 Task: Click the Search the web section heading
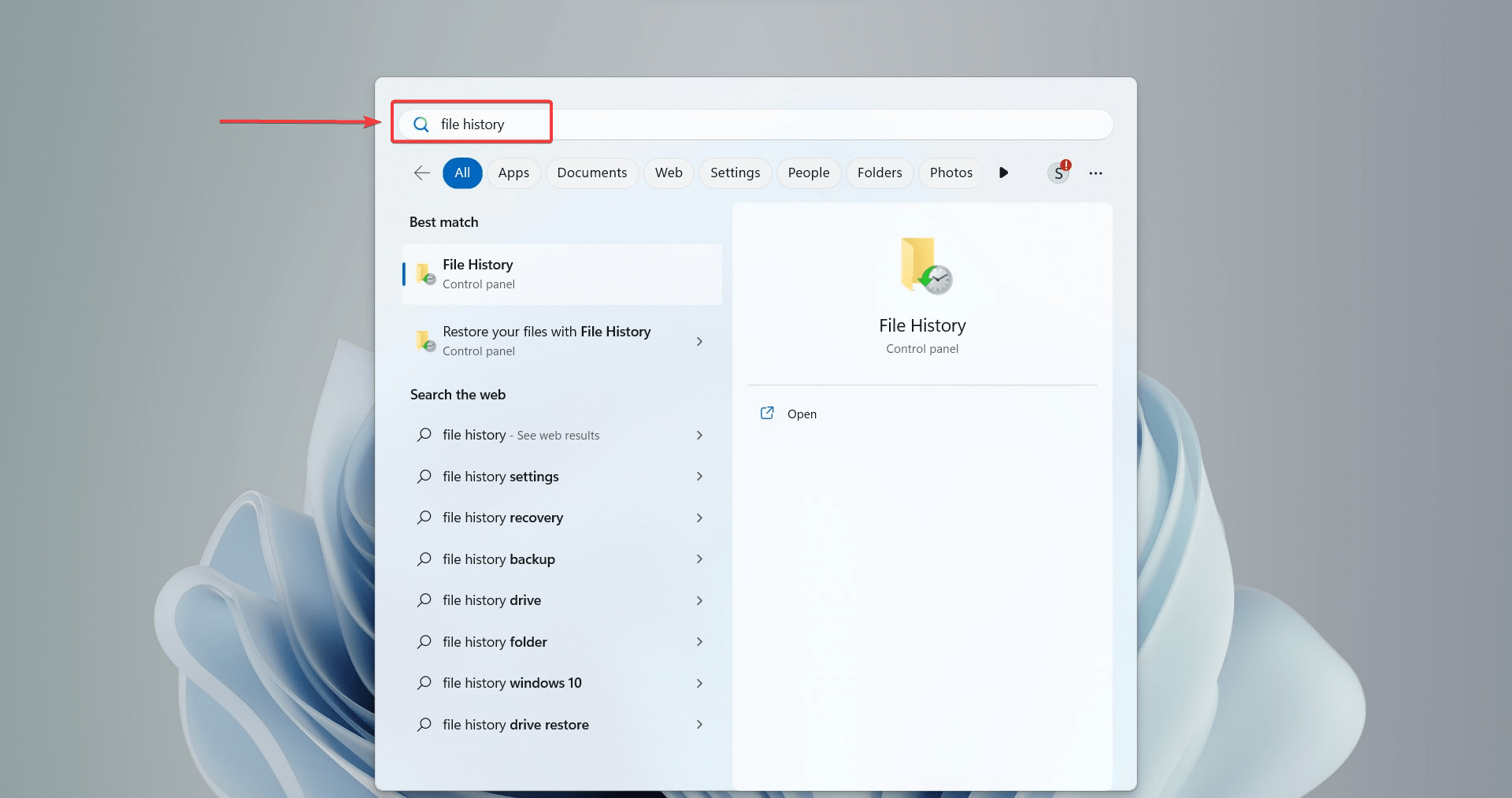coord(458,395)
